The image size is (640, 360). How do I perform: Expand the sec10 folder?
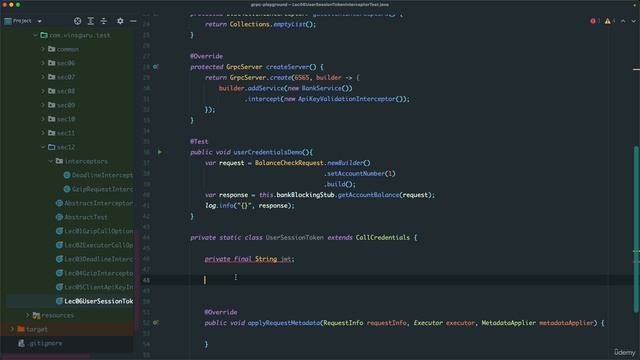click(x=43, y=119)
